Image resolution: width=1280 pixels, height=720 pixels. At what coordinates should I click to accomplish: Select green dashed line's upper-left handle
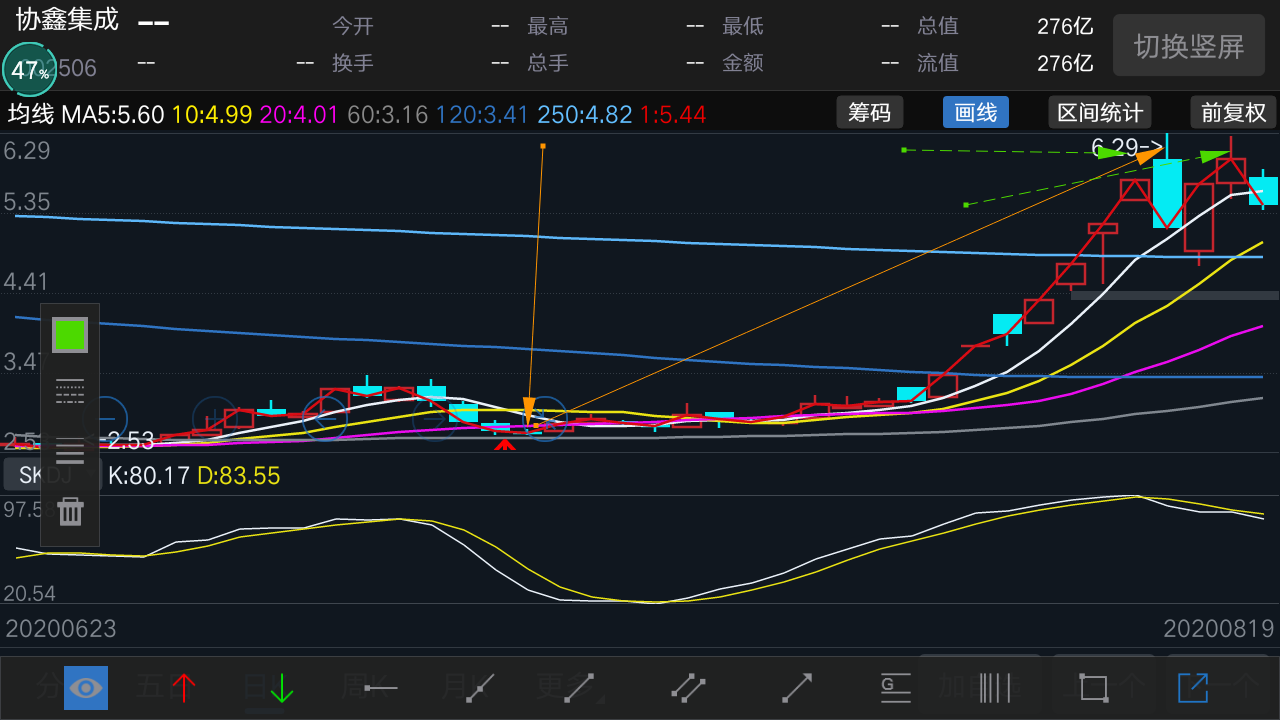coord(903,150)
